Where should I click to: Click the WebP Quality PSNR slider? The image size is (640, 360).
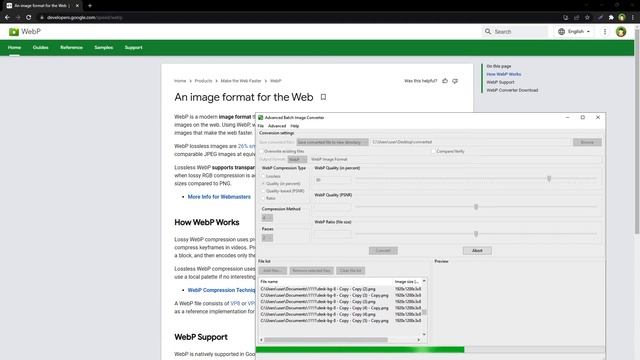point(476,207)
